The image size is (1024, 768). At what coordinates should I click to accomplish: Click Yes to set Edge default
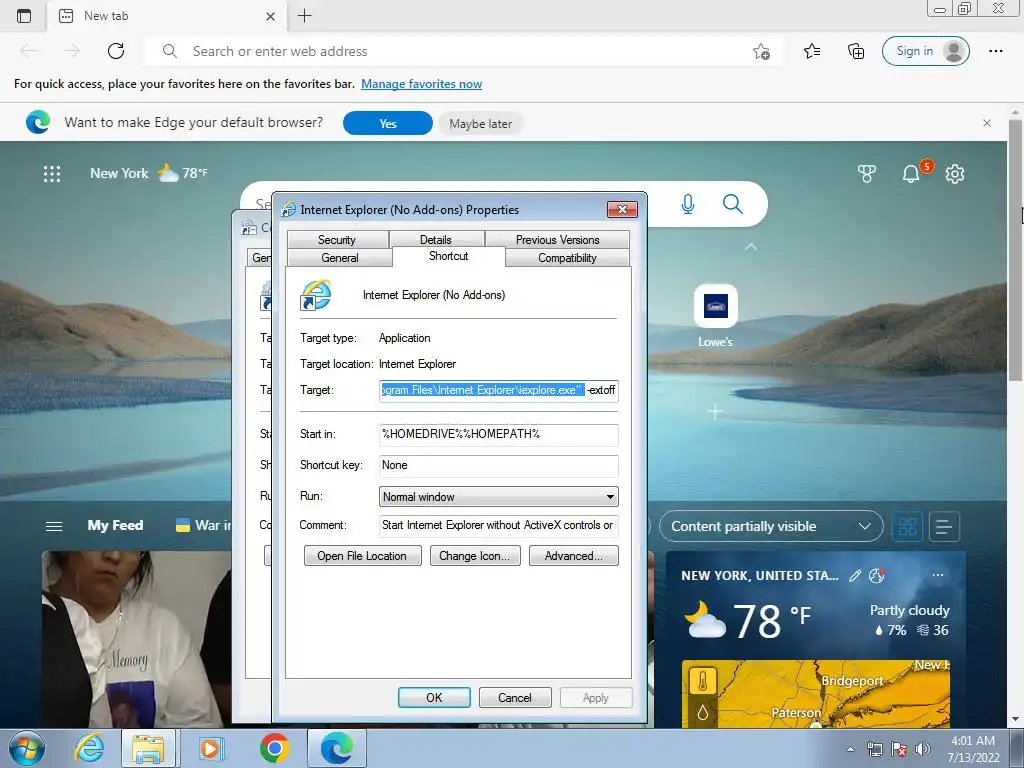point(388,123)
